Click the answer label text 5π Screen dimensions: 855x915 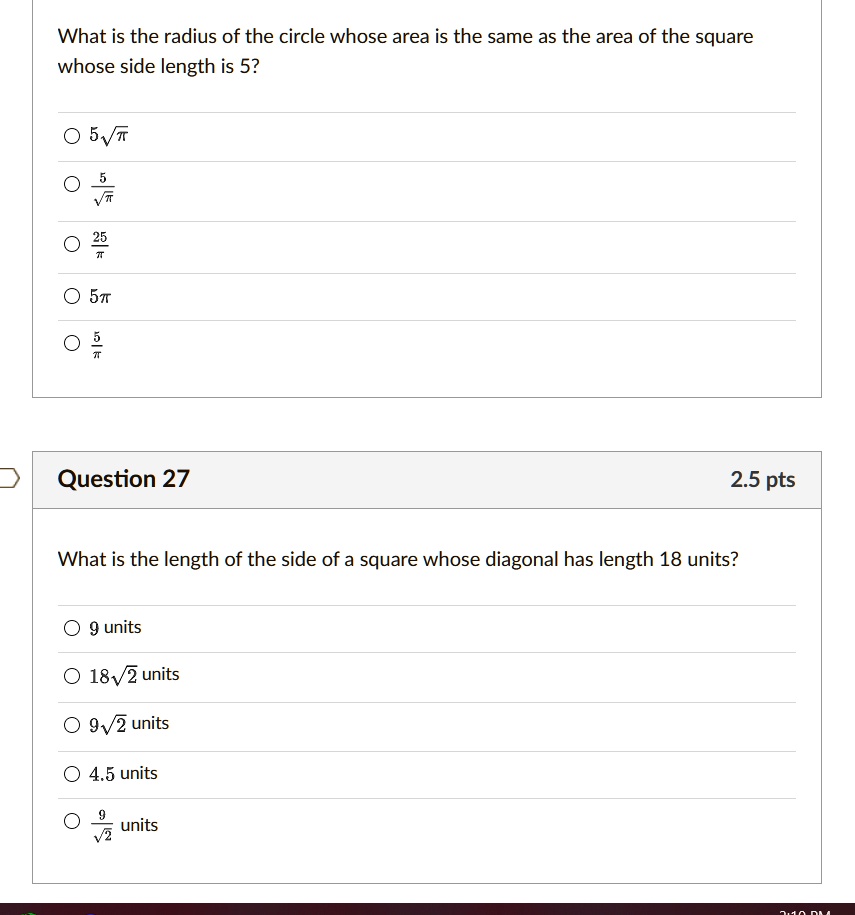point(99,296)
